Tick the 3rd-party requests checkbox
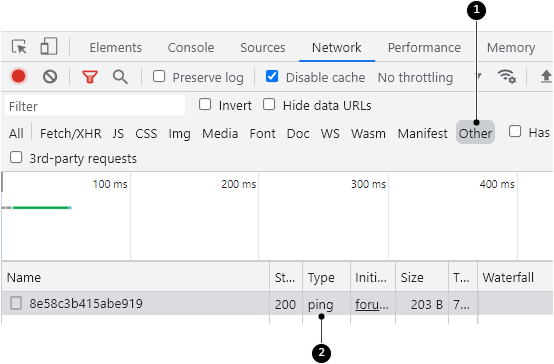 16,158
